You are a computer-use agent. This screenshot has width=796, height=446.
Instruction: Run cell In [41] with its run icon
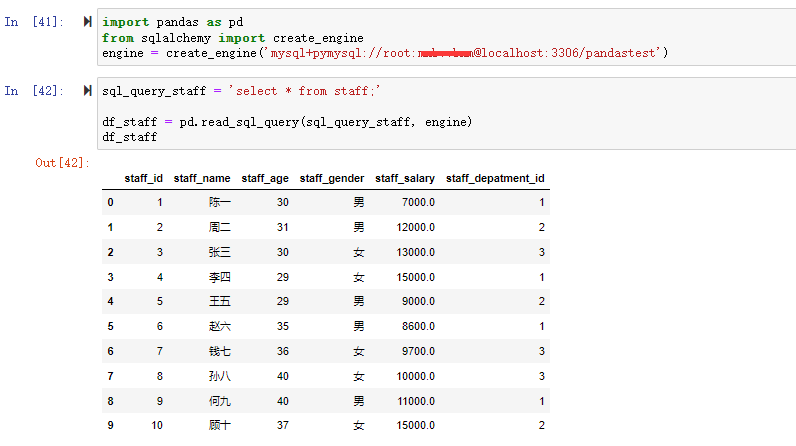[x=87, y=22]
